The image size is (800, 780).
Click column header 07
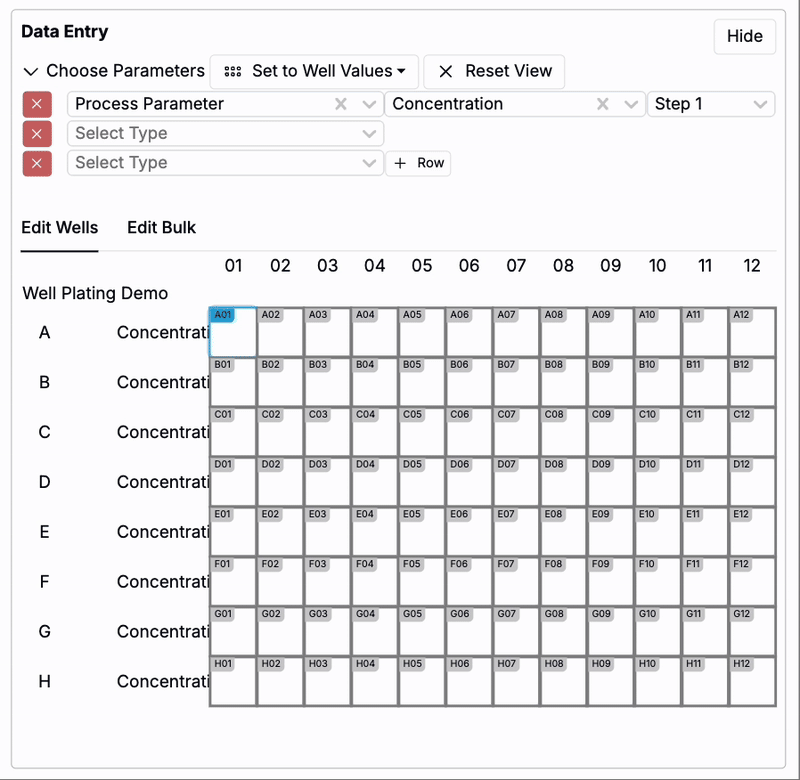(516, 265)
